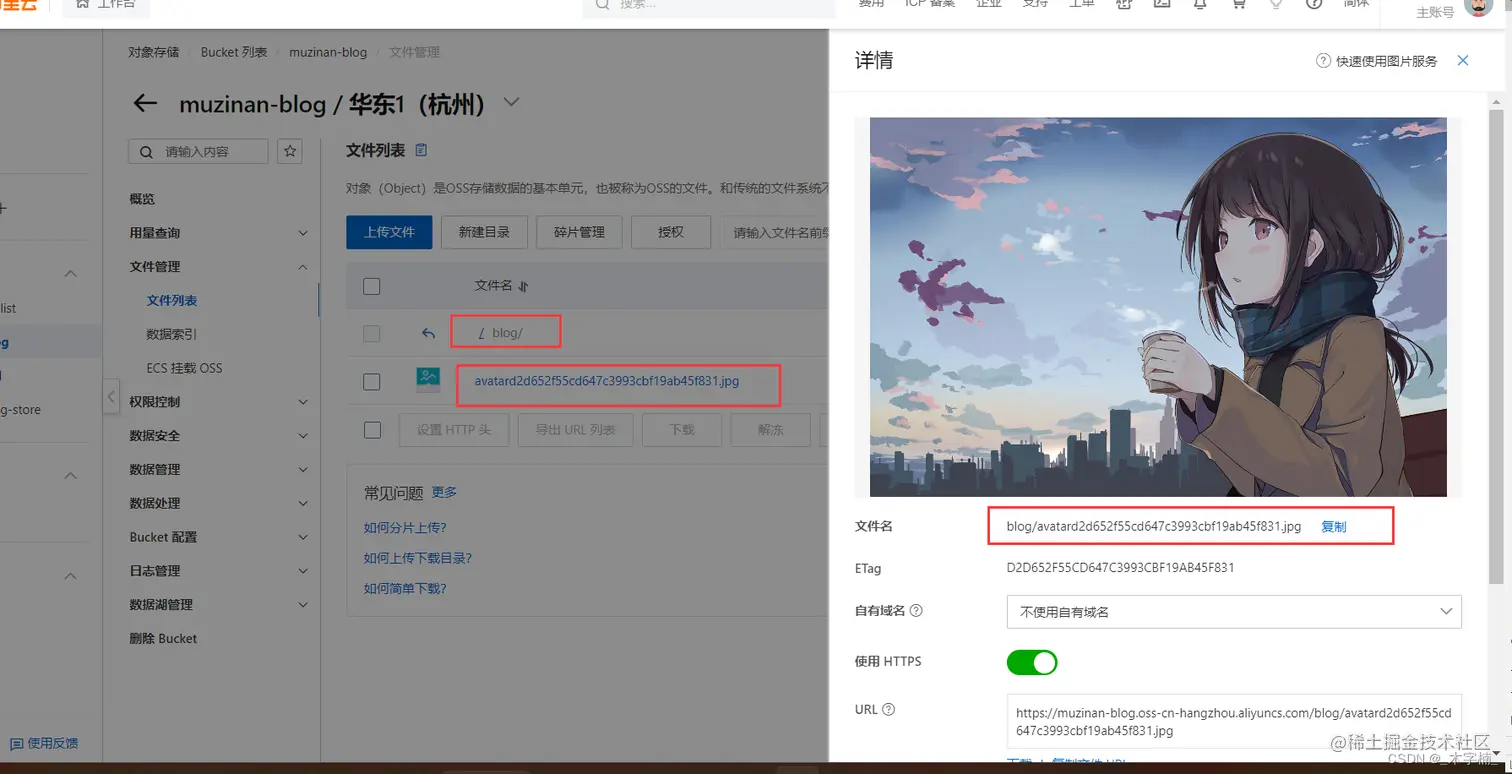Copy the file name using 复制 link

click(x=1334, y=526)
